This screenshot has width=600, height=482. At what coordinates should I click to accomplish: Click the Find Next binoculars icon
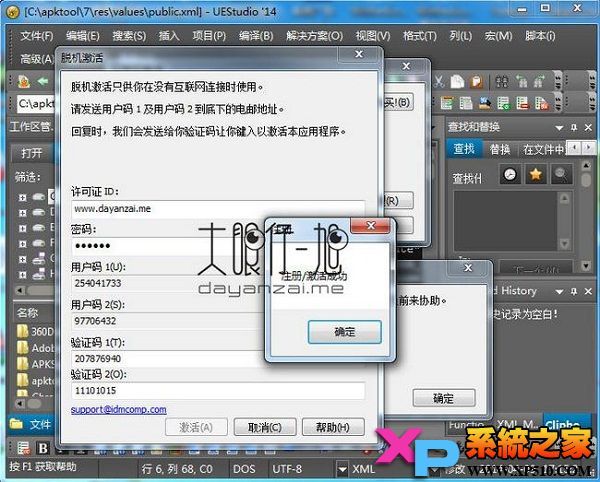pyautogui.click(x=539, y=81)
